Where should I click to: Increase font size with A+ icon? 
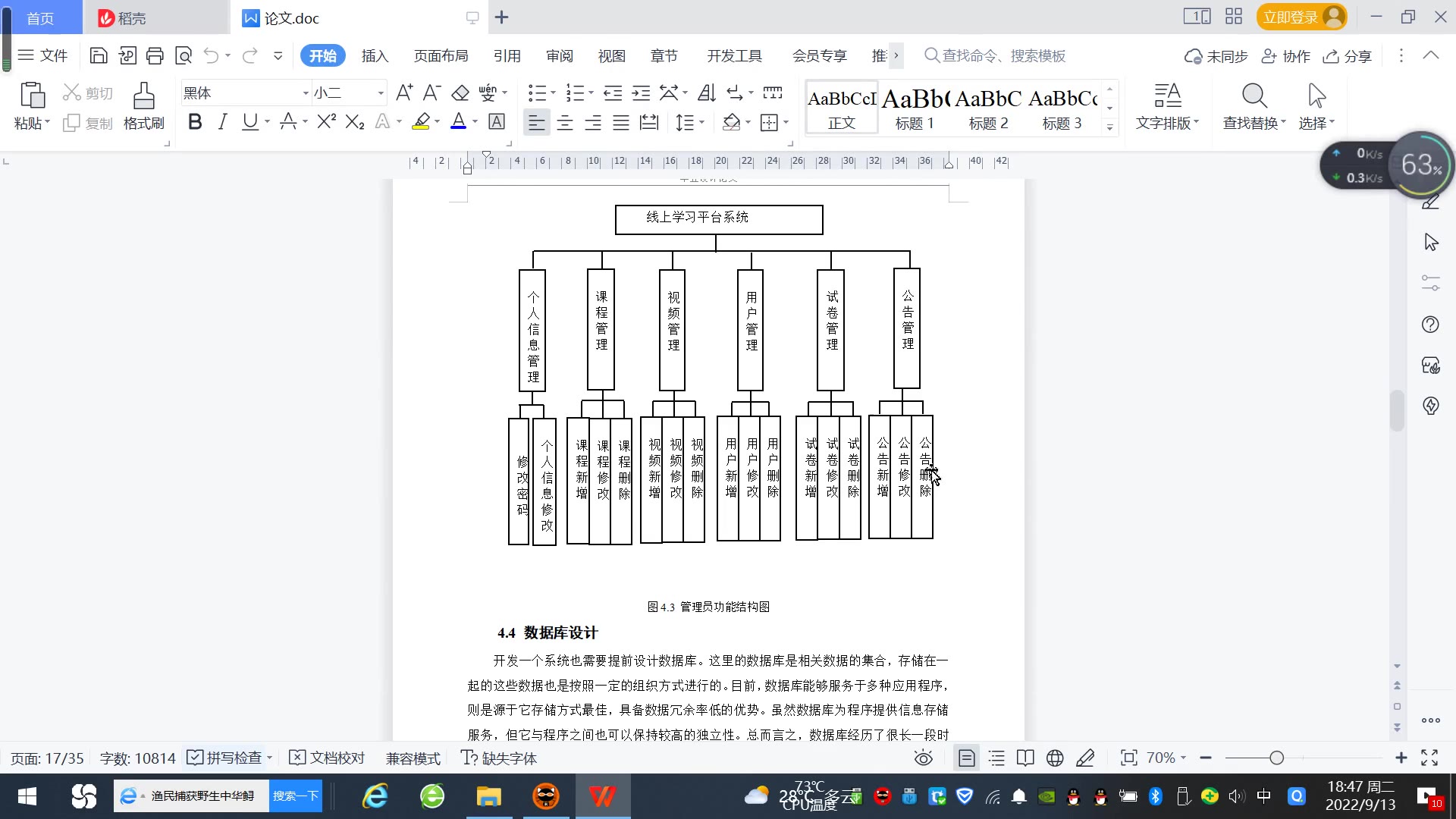pyautogui.click(x=404, y=93)
